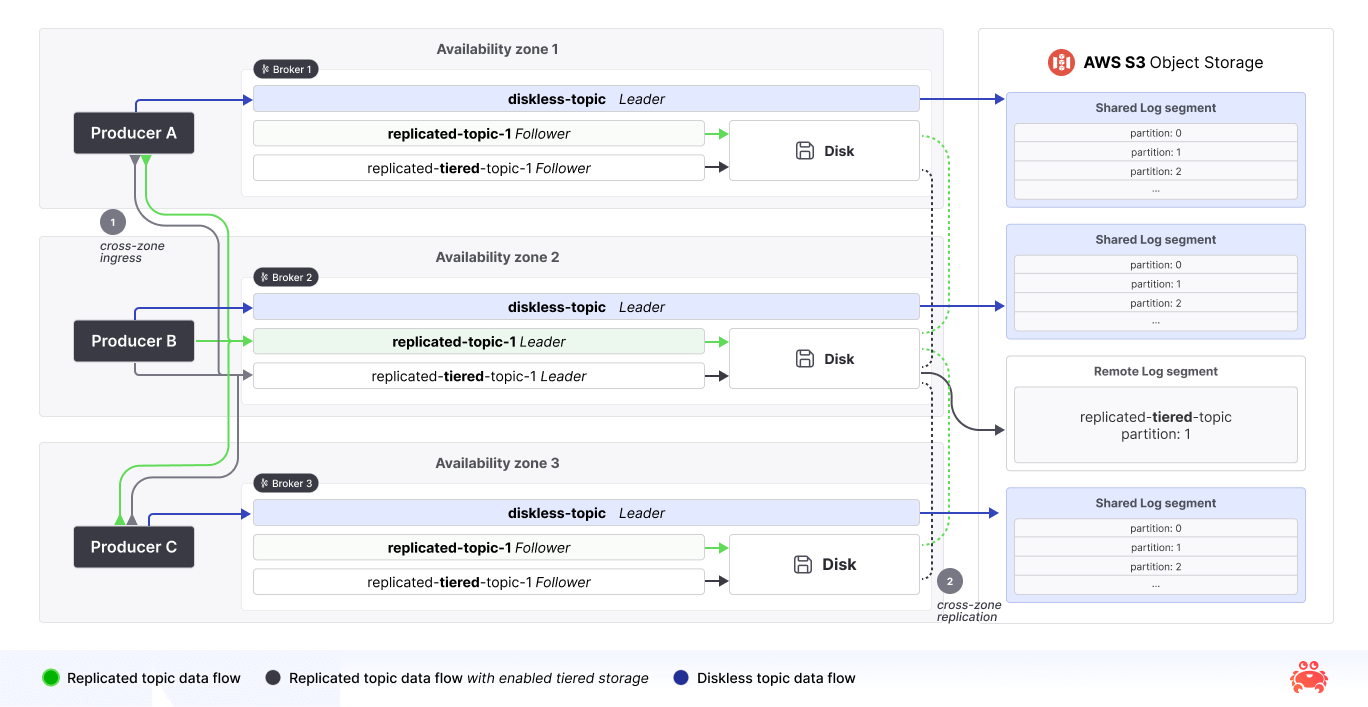This screenshot has height=707, width=1368.
Task: Click the cross-zone replication marker numbered 2
Action: (x=949, y=580)
